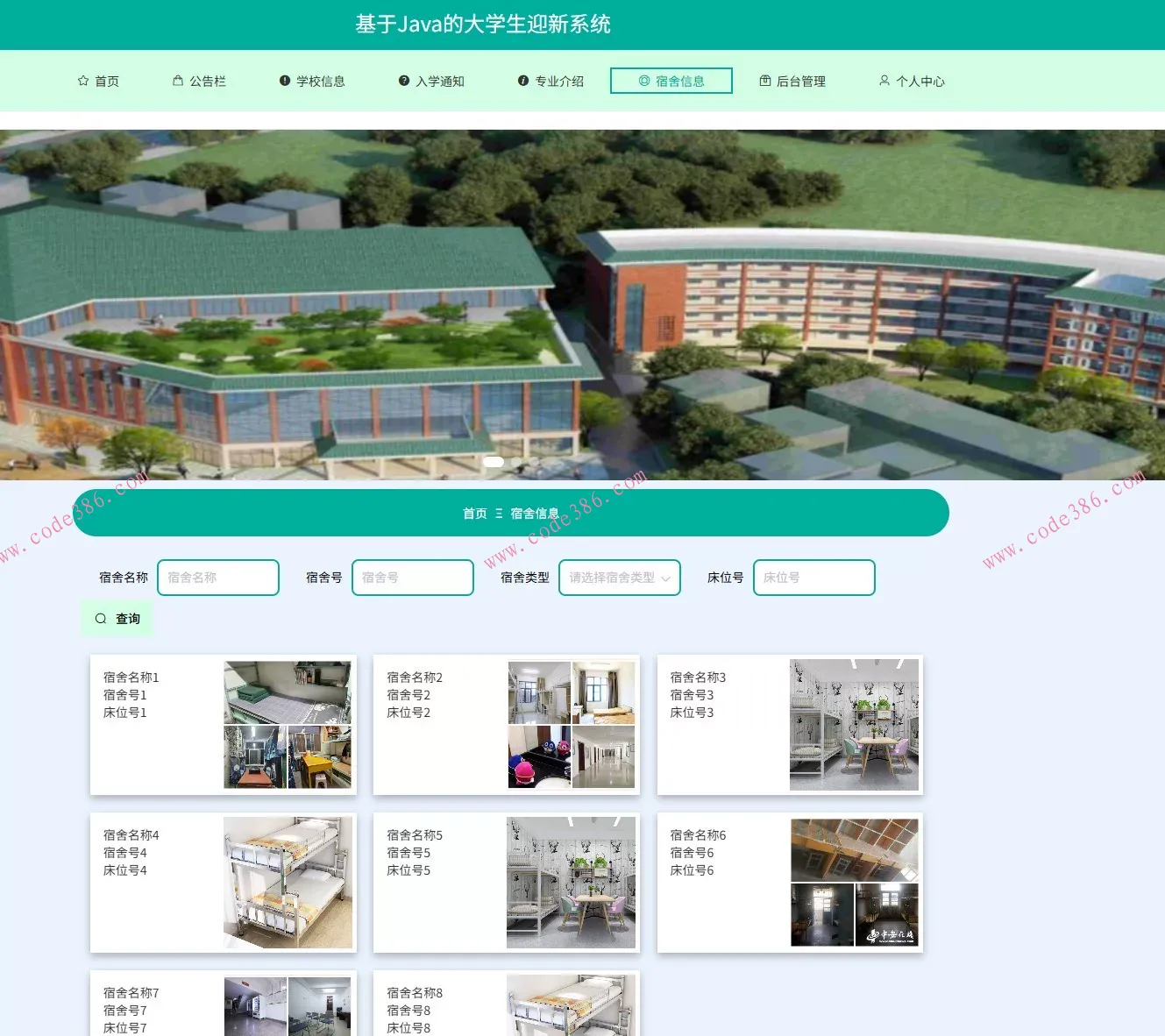Click the 宿舍名称8 card title

click(415, 993)
